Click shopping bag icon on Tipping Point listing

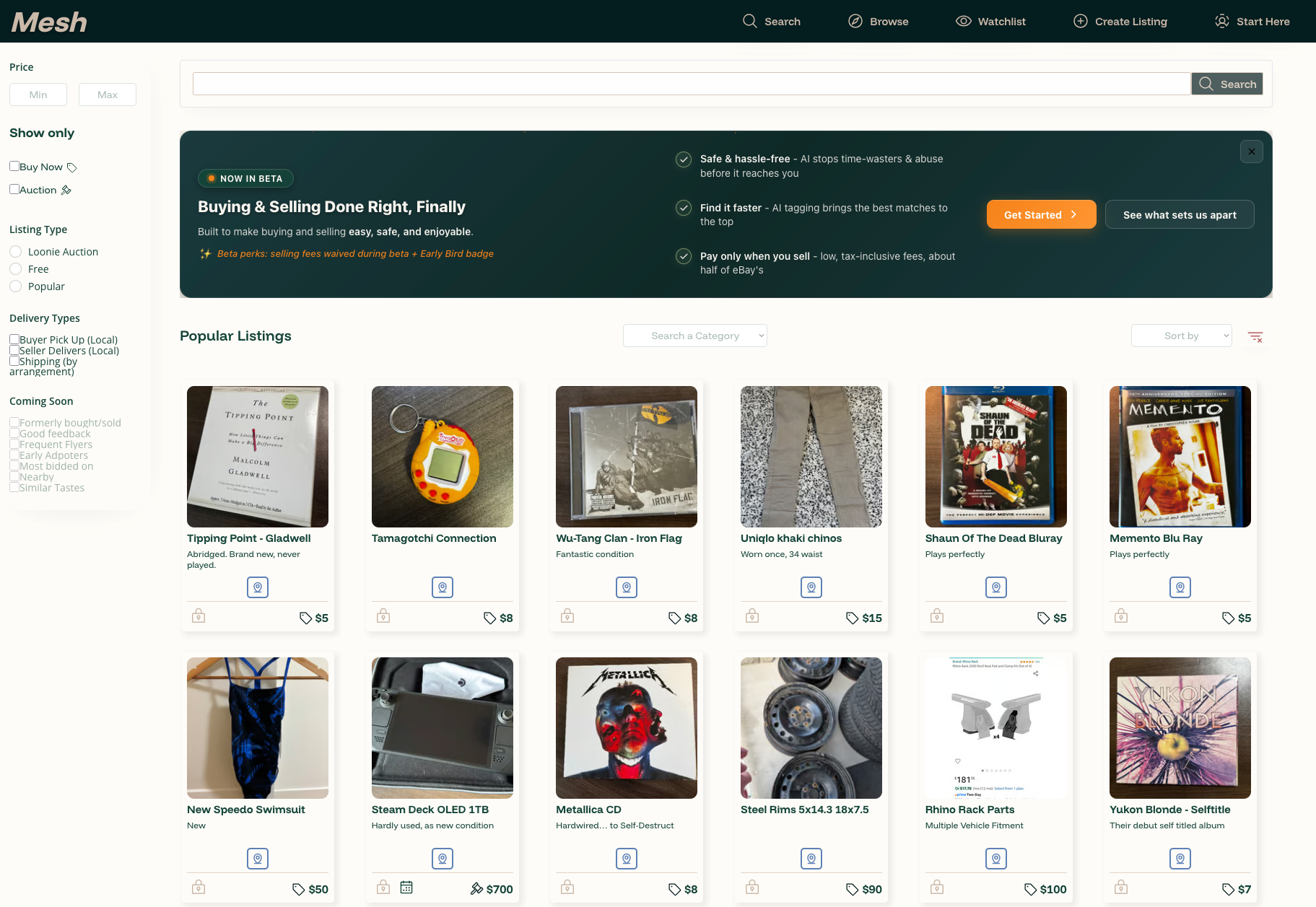[199, 616]
